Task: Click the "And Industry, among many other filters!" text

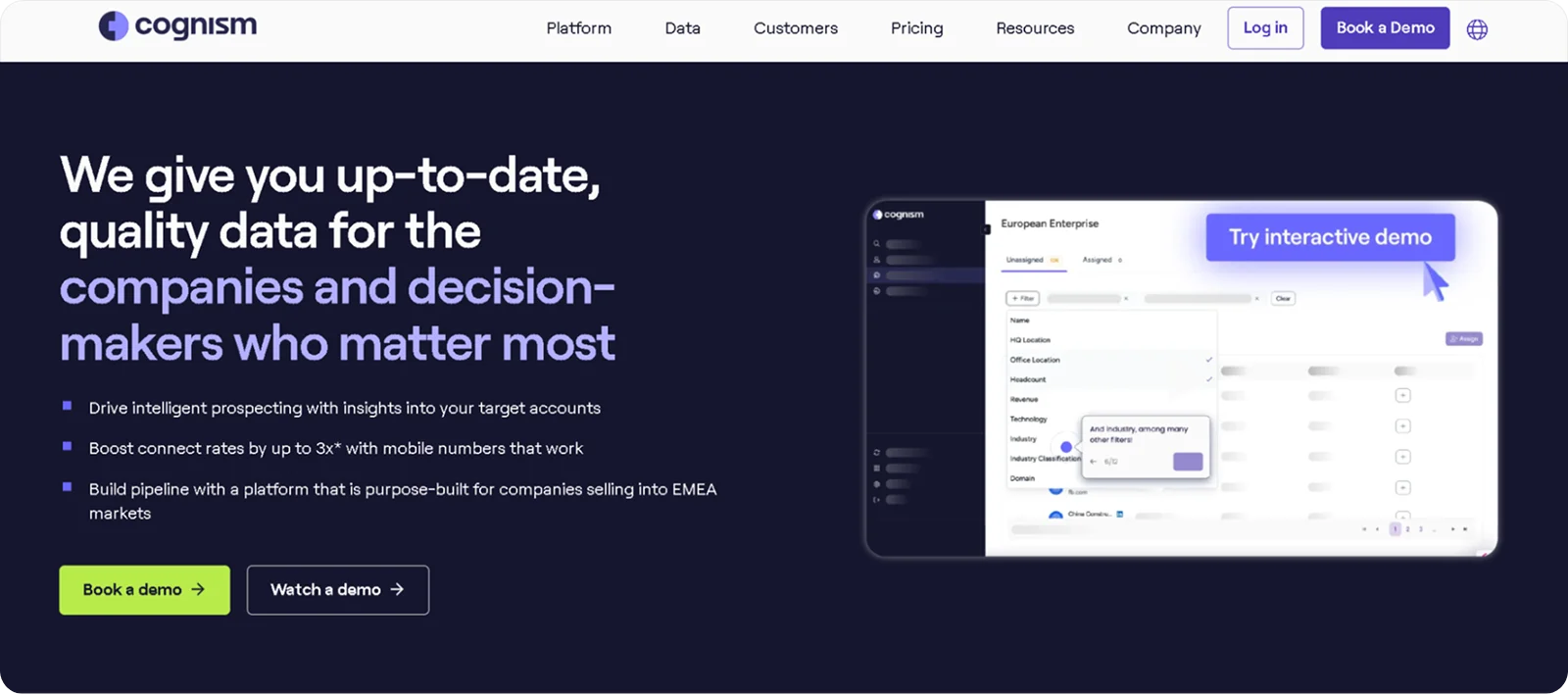Action: [1139, 434]
